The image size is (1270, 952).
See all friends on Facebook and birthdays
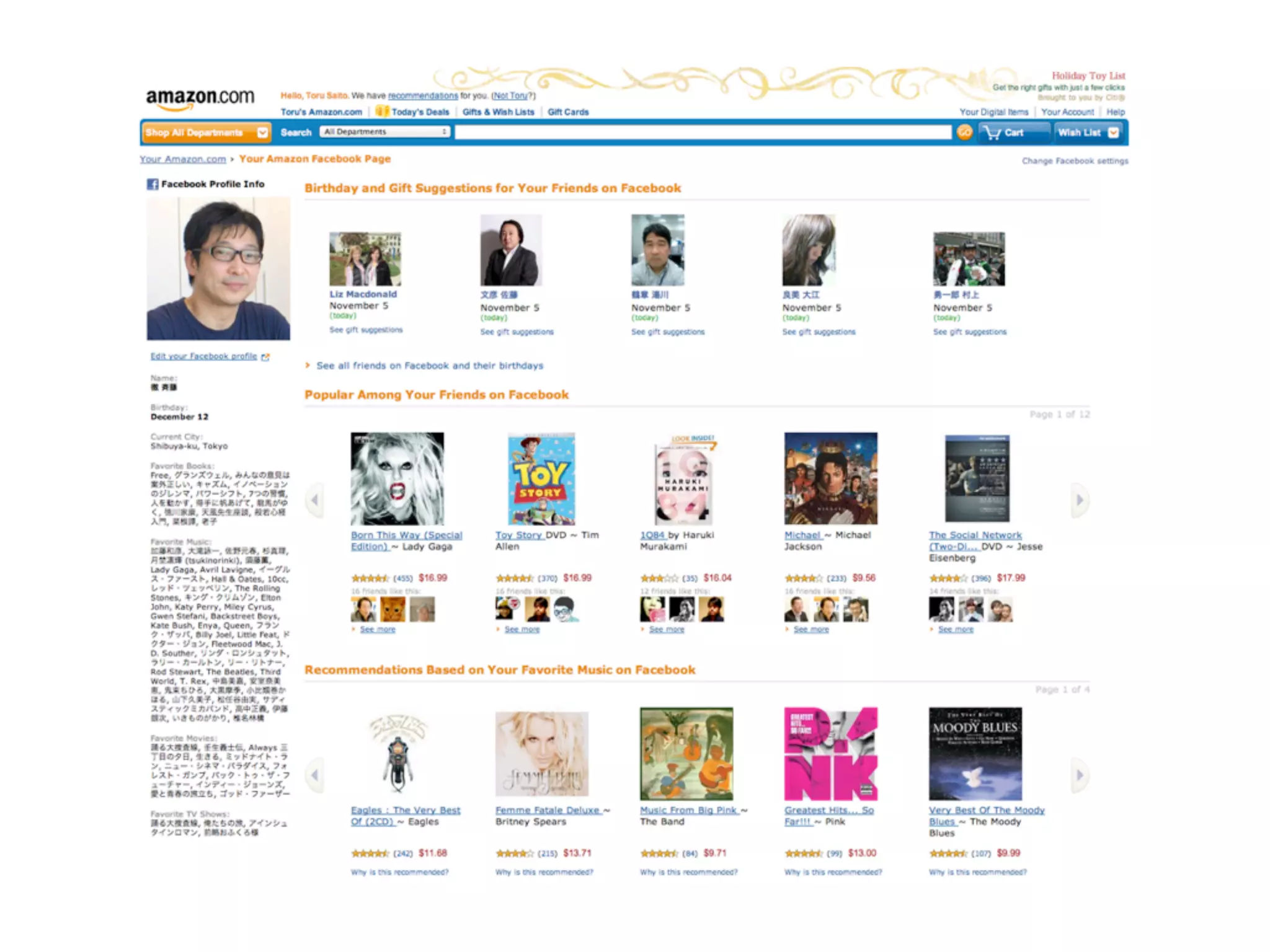point(429,366)
